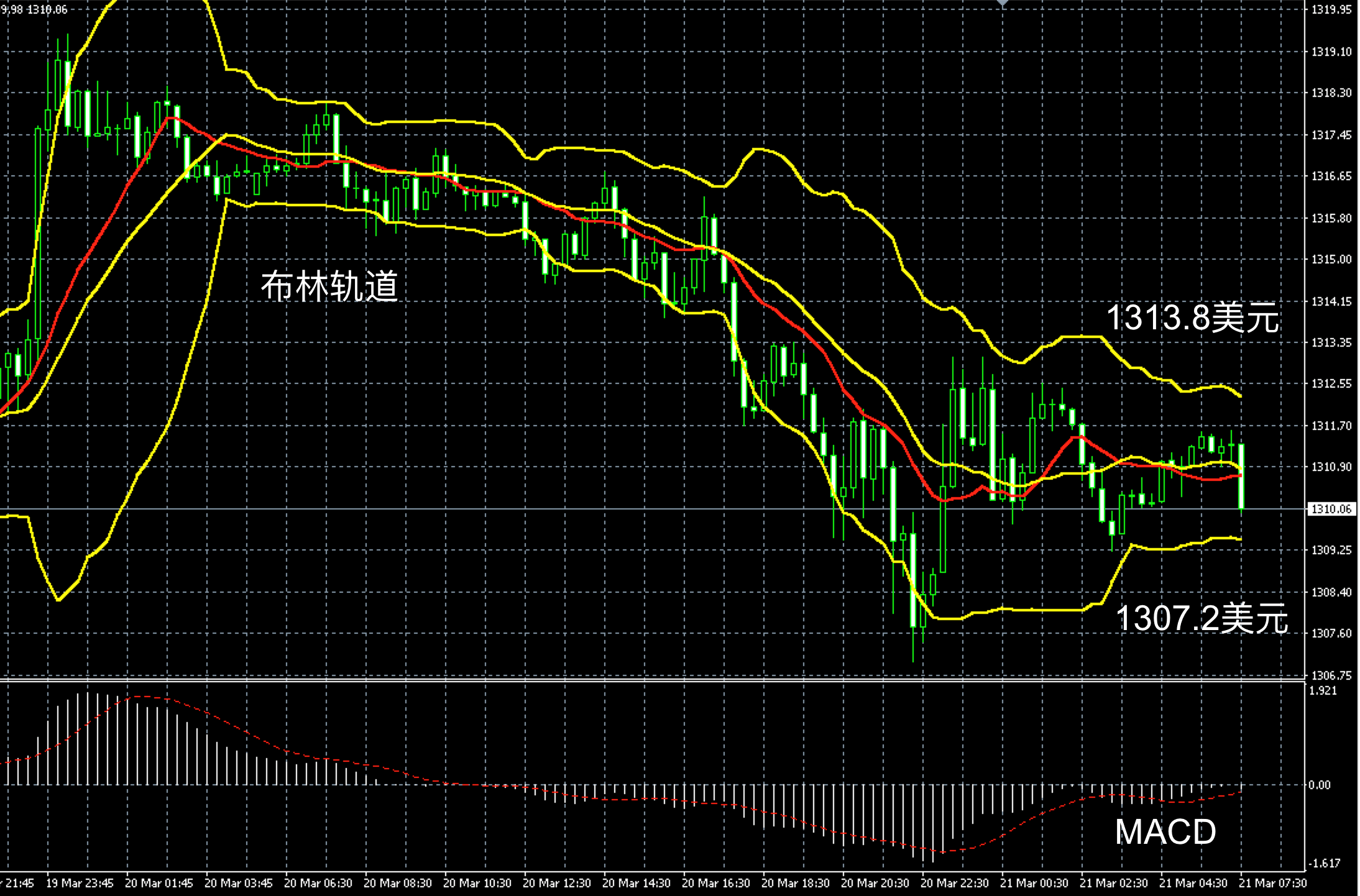Click the MACD -1.617 scale value

[x=1323, y=863]
